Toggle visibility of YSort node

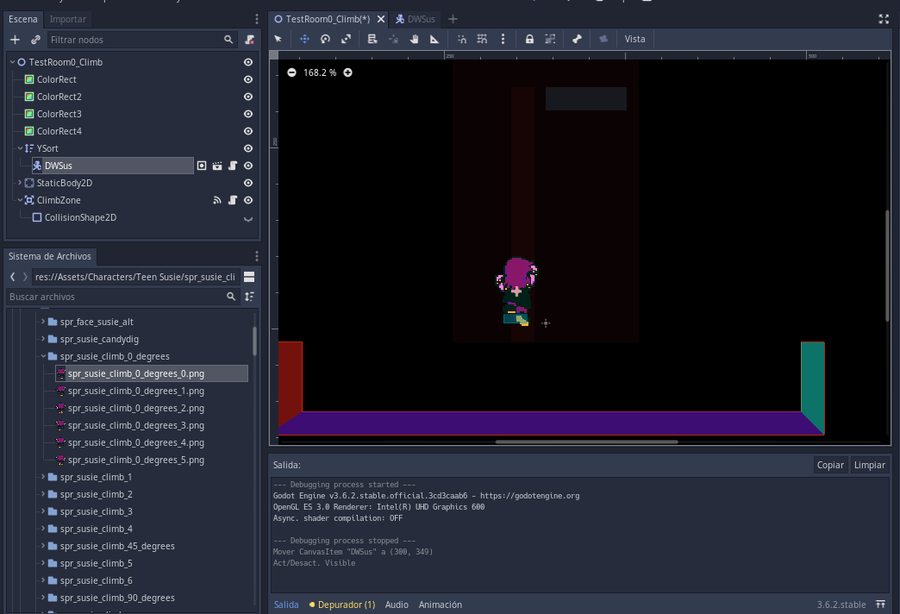248,148
